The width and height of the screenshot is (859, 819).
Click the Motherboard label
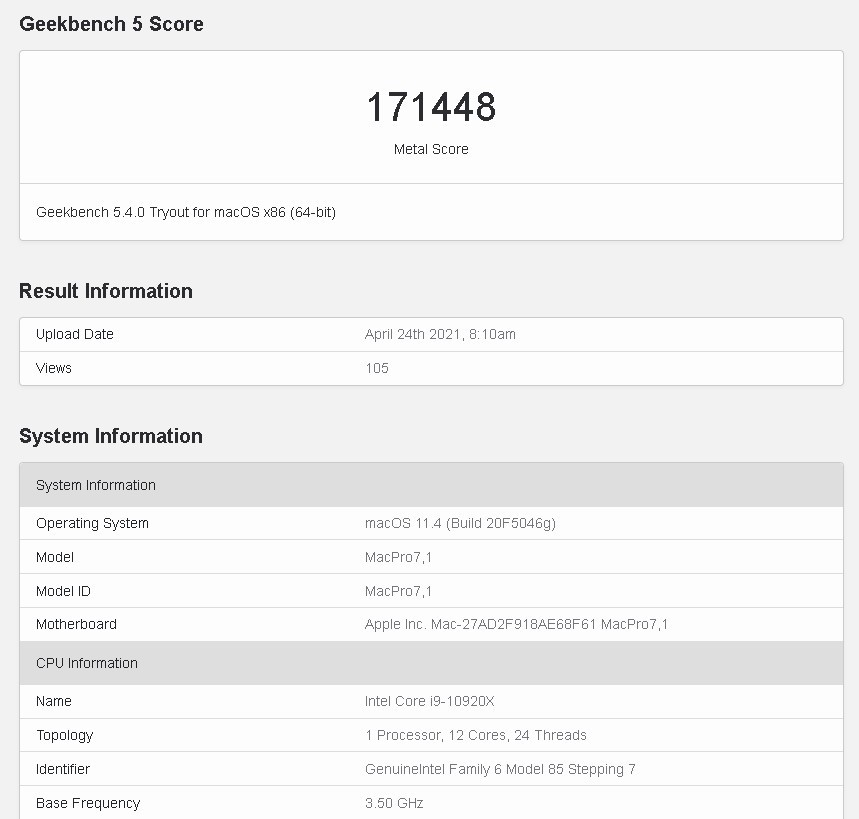(x=76, y=624)
